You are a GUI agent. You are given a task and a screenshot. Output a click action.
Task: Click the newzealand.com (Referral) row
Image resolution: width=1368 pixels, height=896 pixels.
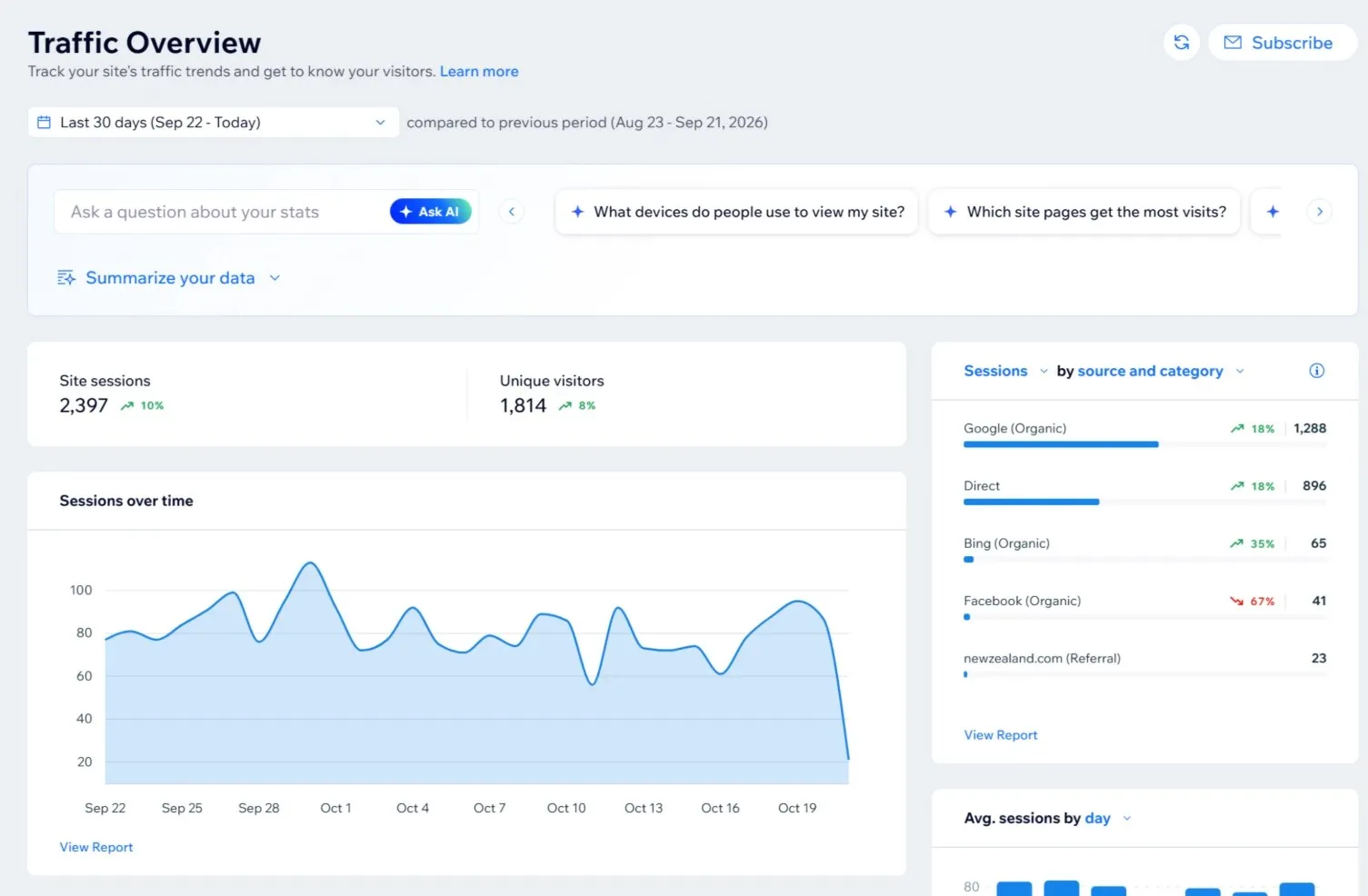(x=1144, y=665)
